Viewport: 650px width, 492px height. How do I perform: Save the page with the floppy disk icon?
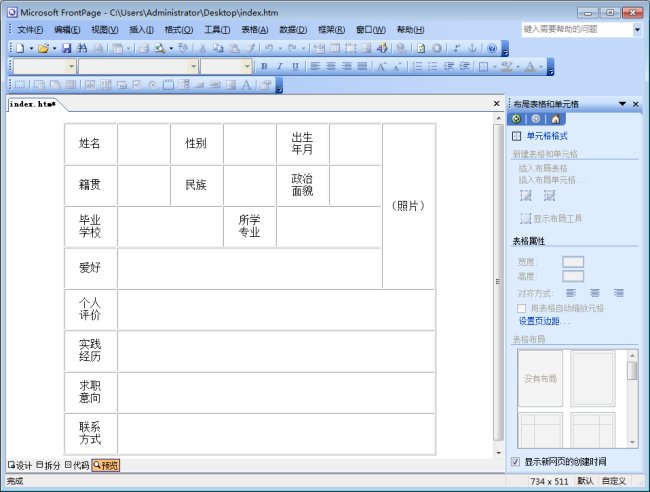(66, 48)
